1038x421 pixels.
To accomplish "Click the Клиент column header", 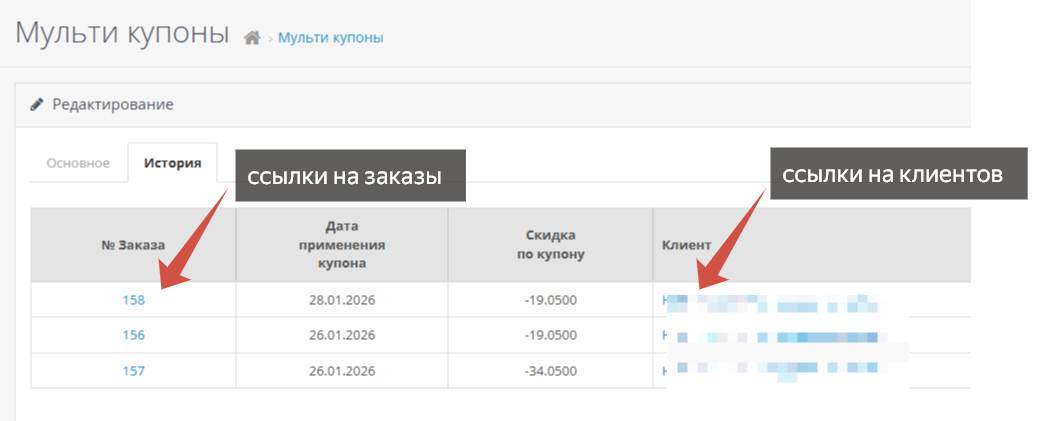I will (x=686, y=245).
